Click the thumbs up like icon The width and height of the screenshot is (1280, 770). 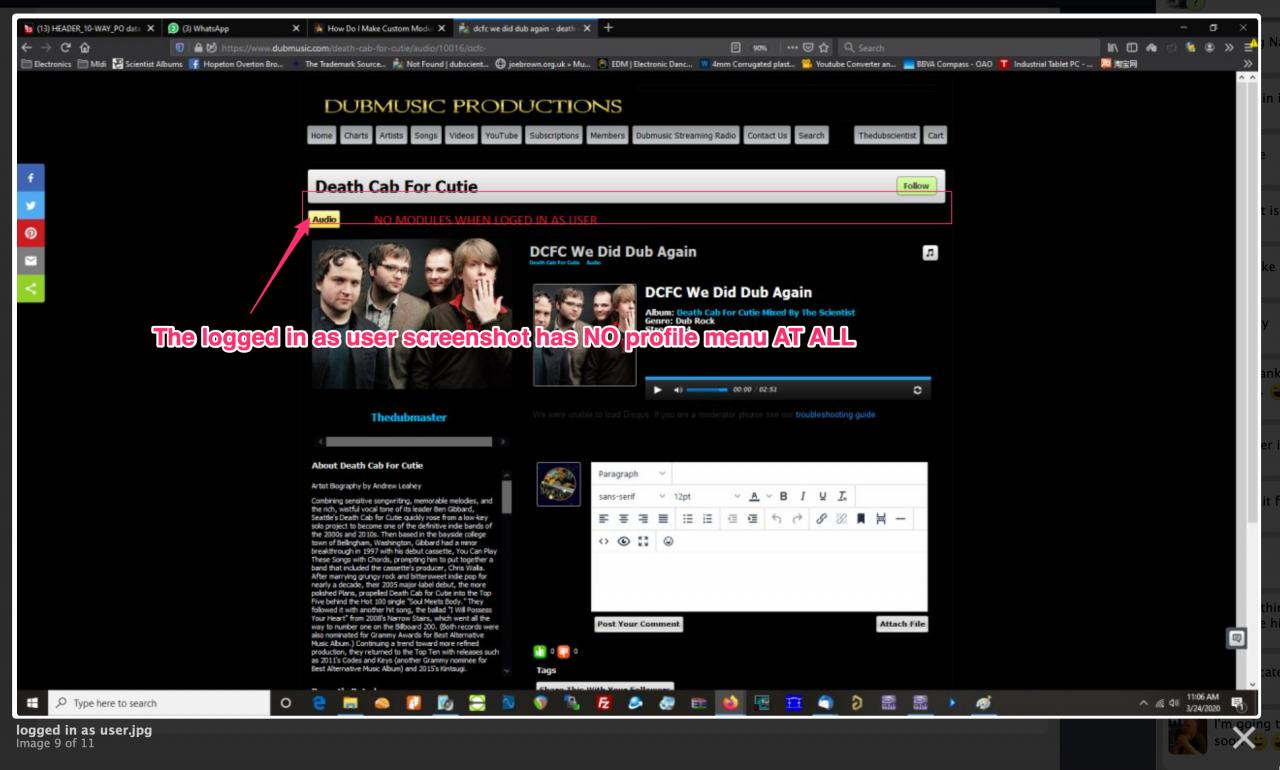click(x=542, y=653)
